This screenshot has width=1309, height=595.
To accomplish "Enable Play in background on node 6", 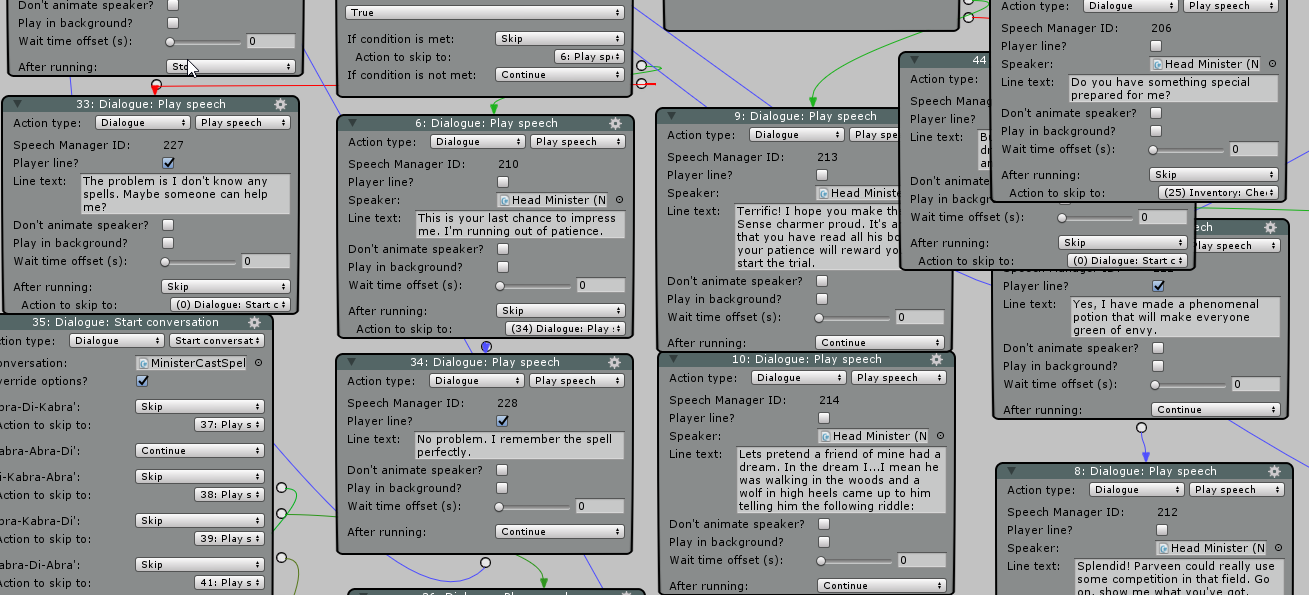I will (x=503, y=267).
